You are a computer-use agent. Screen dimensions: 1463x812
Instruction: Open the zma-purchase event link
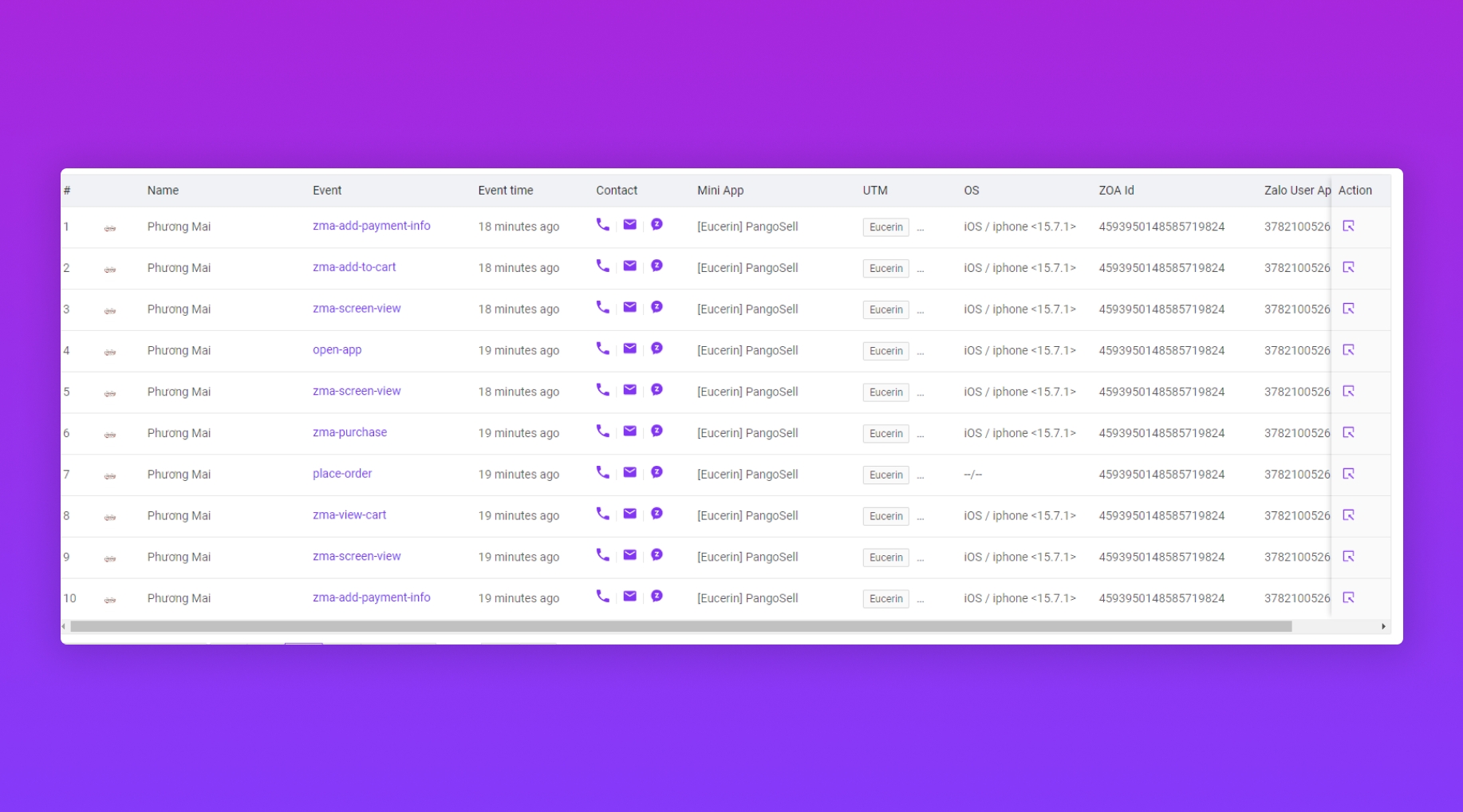(349, 432)
